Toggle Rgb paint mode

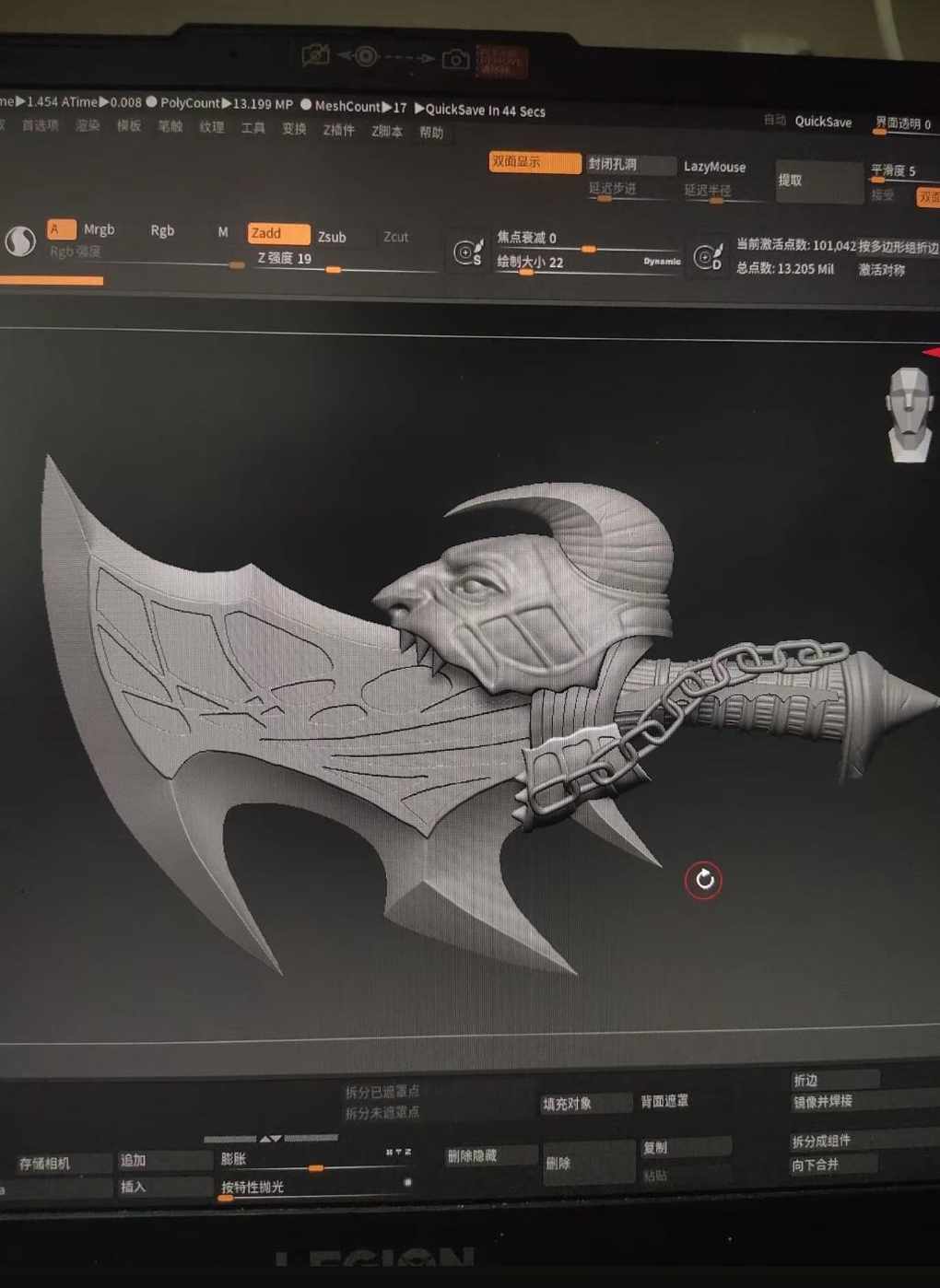(162, 230)
